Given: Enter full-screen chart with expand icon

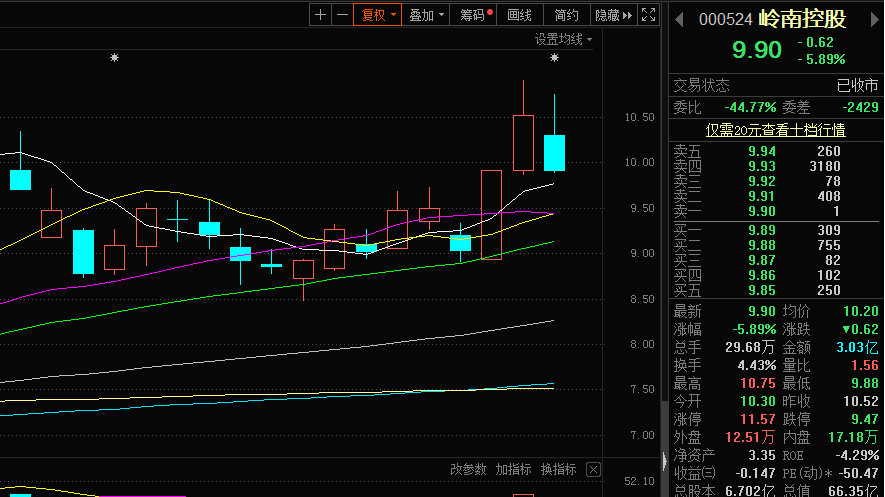Looking at the screenshot, I should click(649, 15).
